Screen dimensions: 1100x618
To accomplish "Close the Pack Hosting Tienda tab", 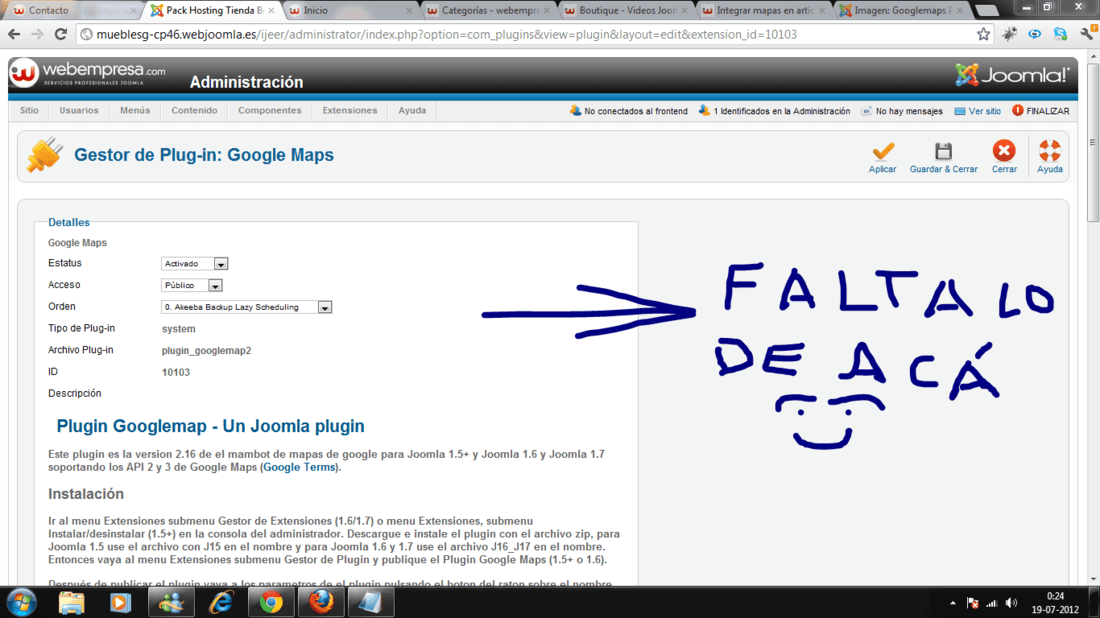I will pos(271,11).
